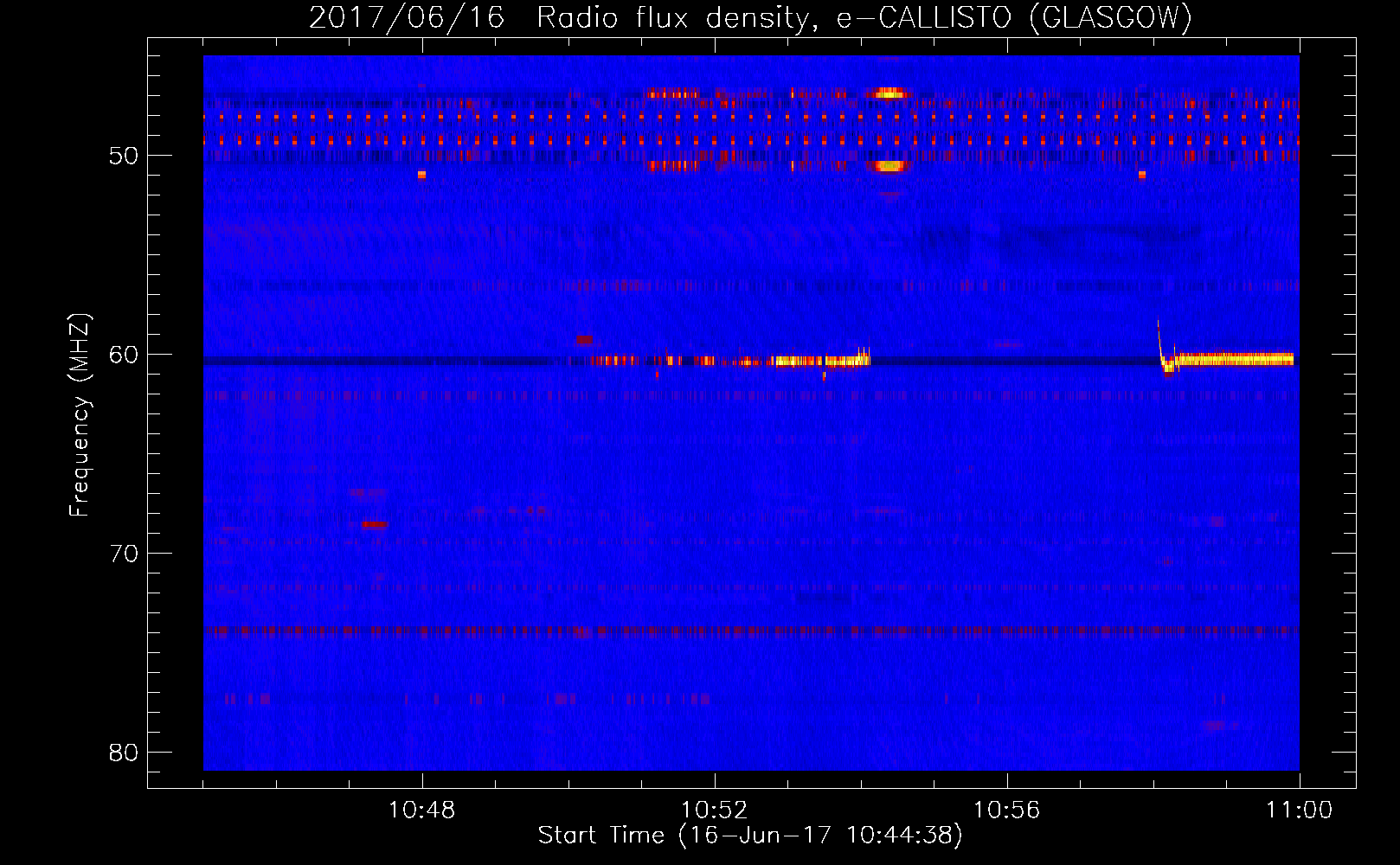Click the 'Start Time (16-Jun-17 10:44:38)' label

pos(750,836)
